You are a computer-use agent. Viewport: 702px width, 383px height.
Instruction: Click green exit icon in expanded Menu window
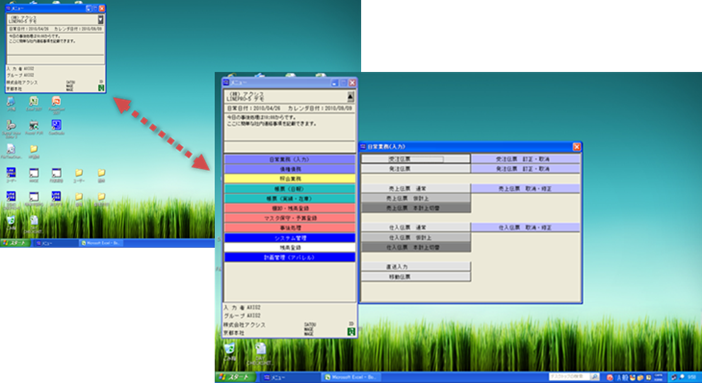click(x=351, y=332)
